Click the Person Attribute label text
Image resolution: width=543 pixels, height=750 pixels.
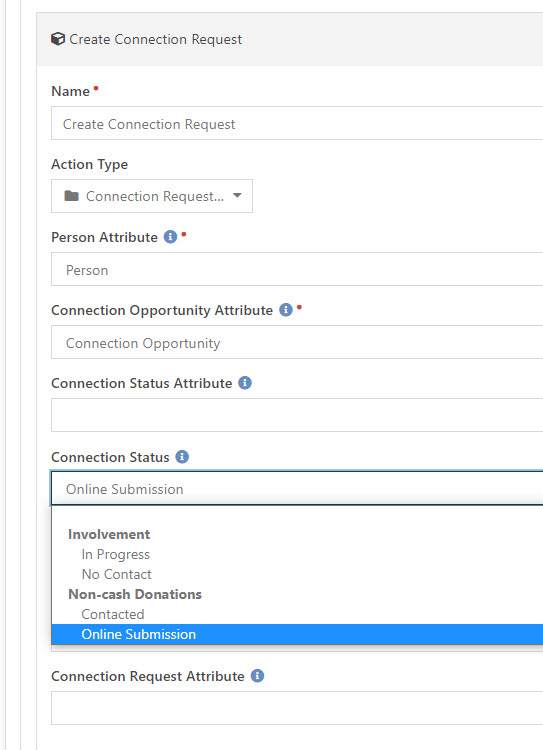click(104, 237)
